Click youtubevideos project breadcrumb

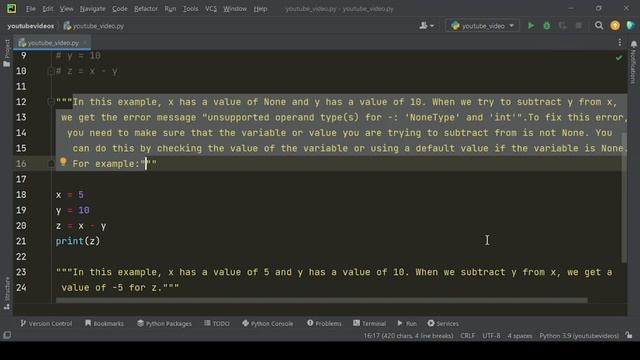[31, 26]
